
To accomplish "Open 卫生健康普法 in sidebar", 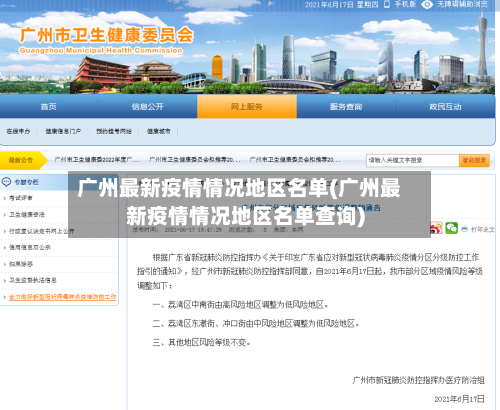I will (x=27, y=214).
